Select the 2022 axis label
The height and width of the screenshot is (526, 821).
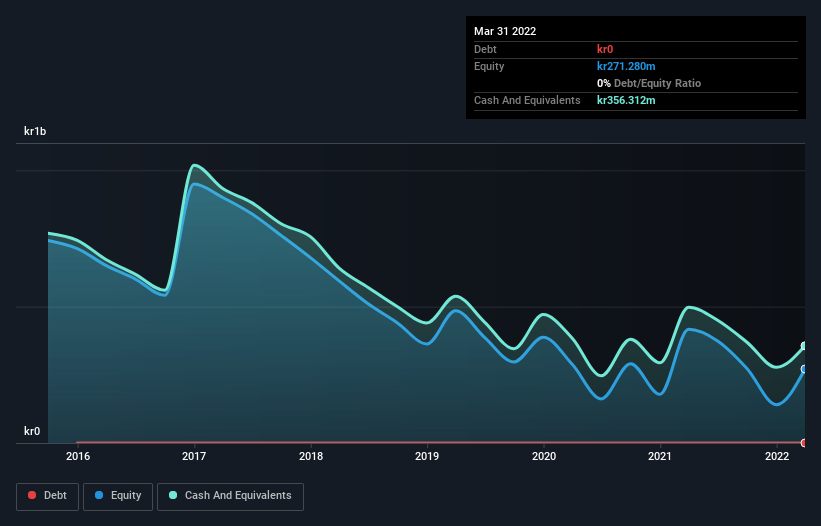(x=777, y=456)
